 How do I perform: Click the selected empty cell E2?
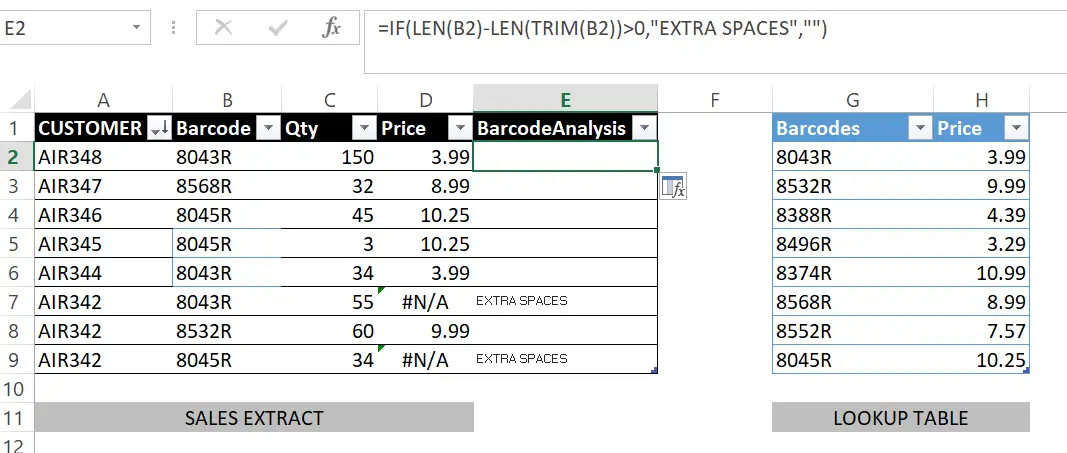[565, 157]
